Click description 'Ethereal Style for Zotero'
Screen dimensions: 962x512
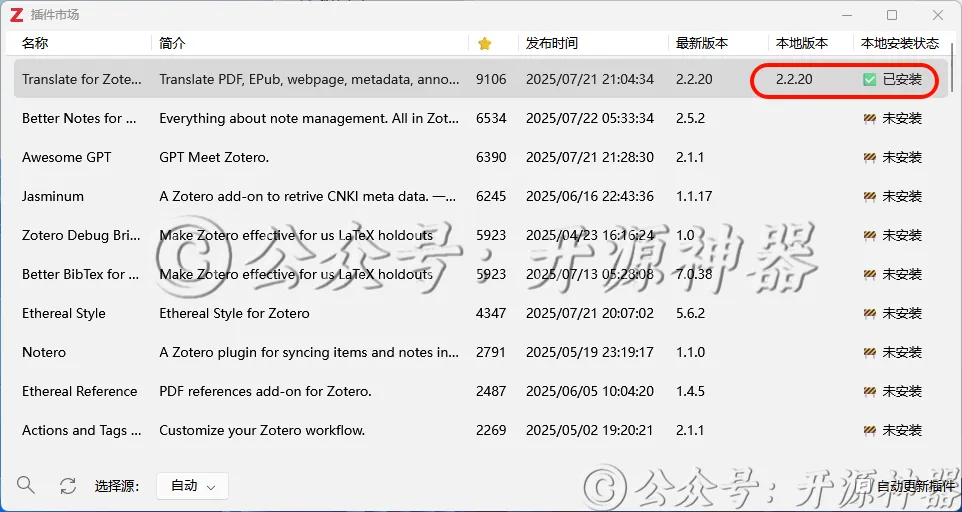[234, 313]
